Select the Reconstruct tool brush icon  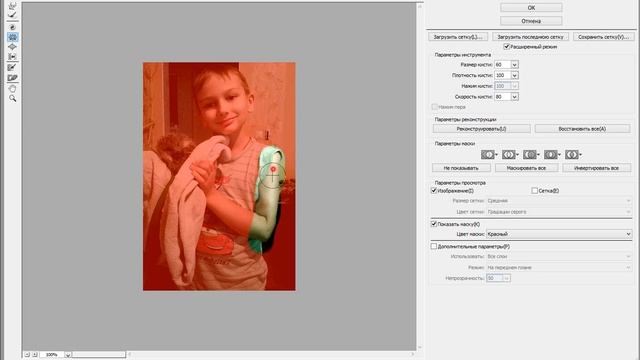coord(13,15)
